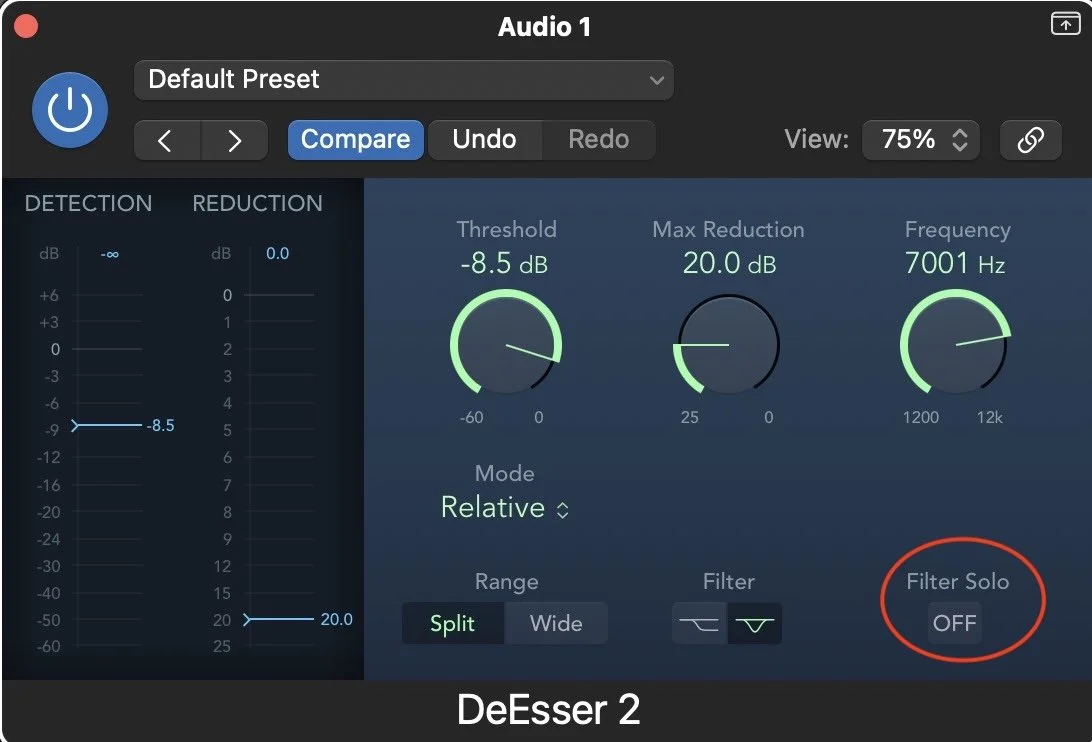
Task: Click the Frequency label
Action: tap(957, 230)
